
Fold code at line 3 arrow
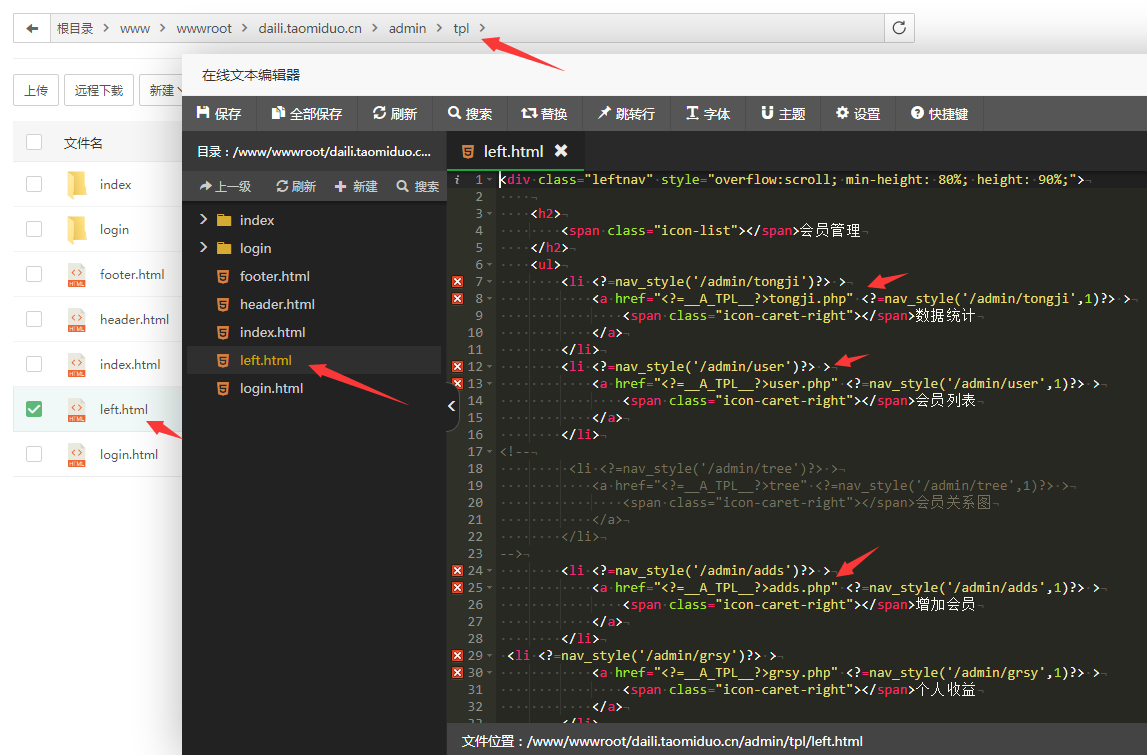[489, 214]
